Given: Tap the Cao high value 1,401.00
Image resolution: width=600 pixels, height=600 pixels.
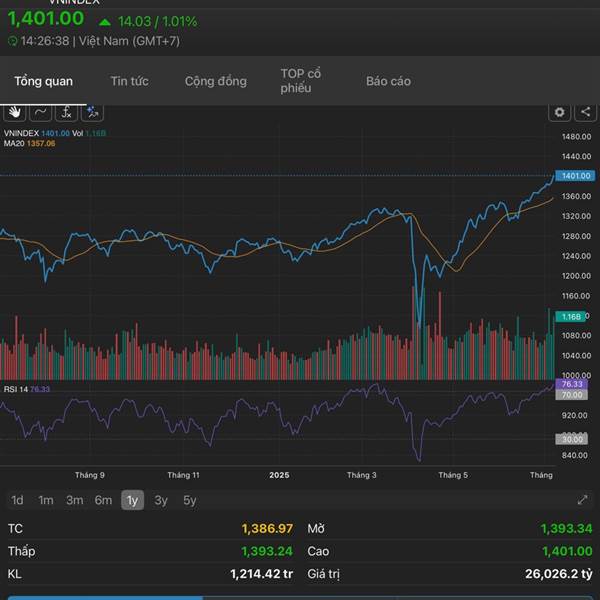Looking at the screenshot, I should [567, 551].
